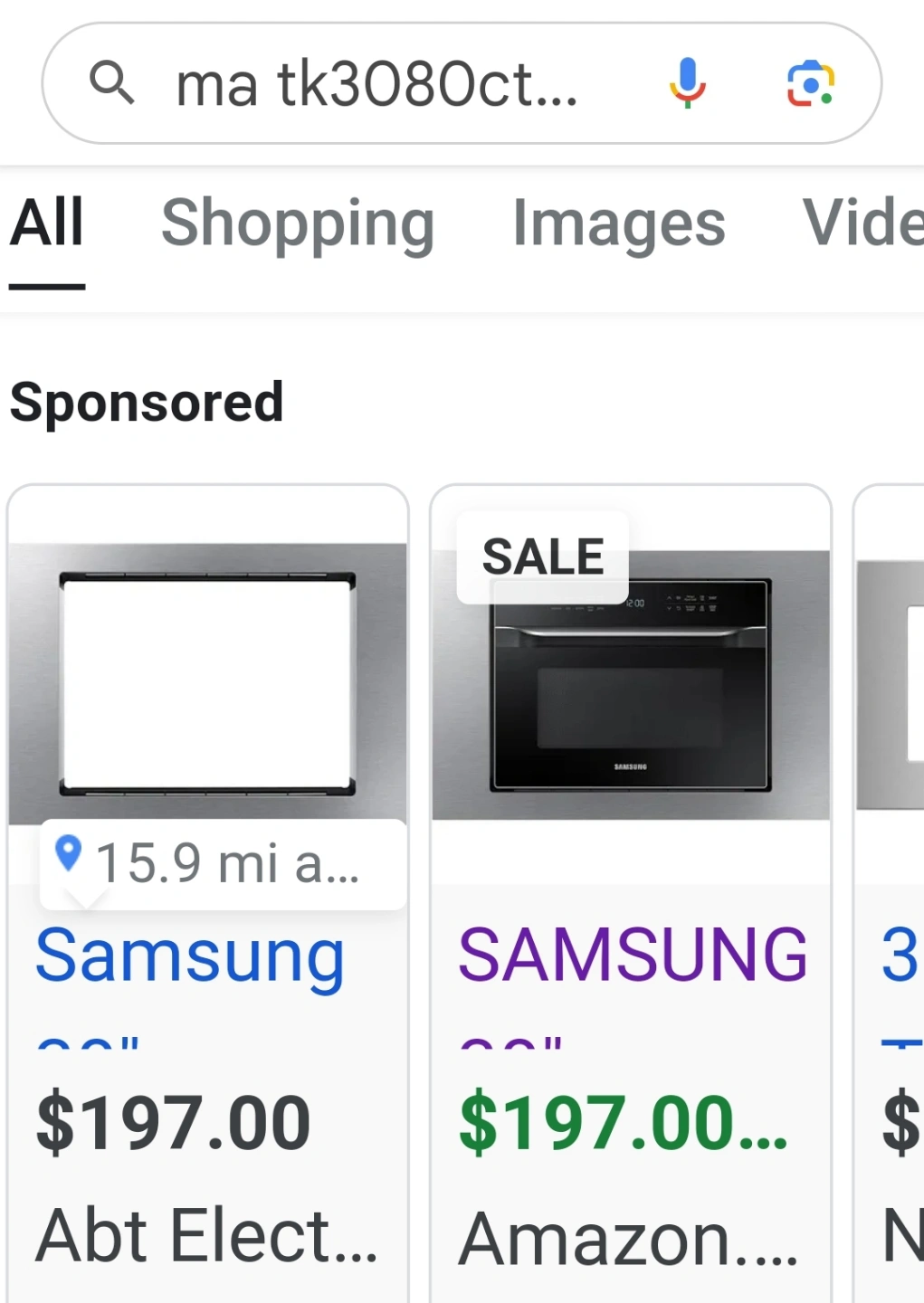Image resolution: width=924 pixels, height=1303 pixels.
Task: Open the black Samsung microwave image
Action: (631, 685)
